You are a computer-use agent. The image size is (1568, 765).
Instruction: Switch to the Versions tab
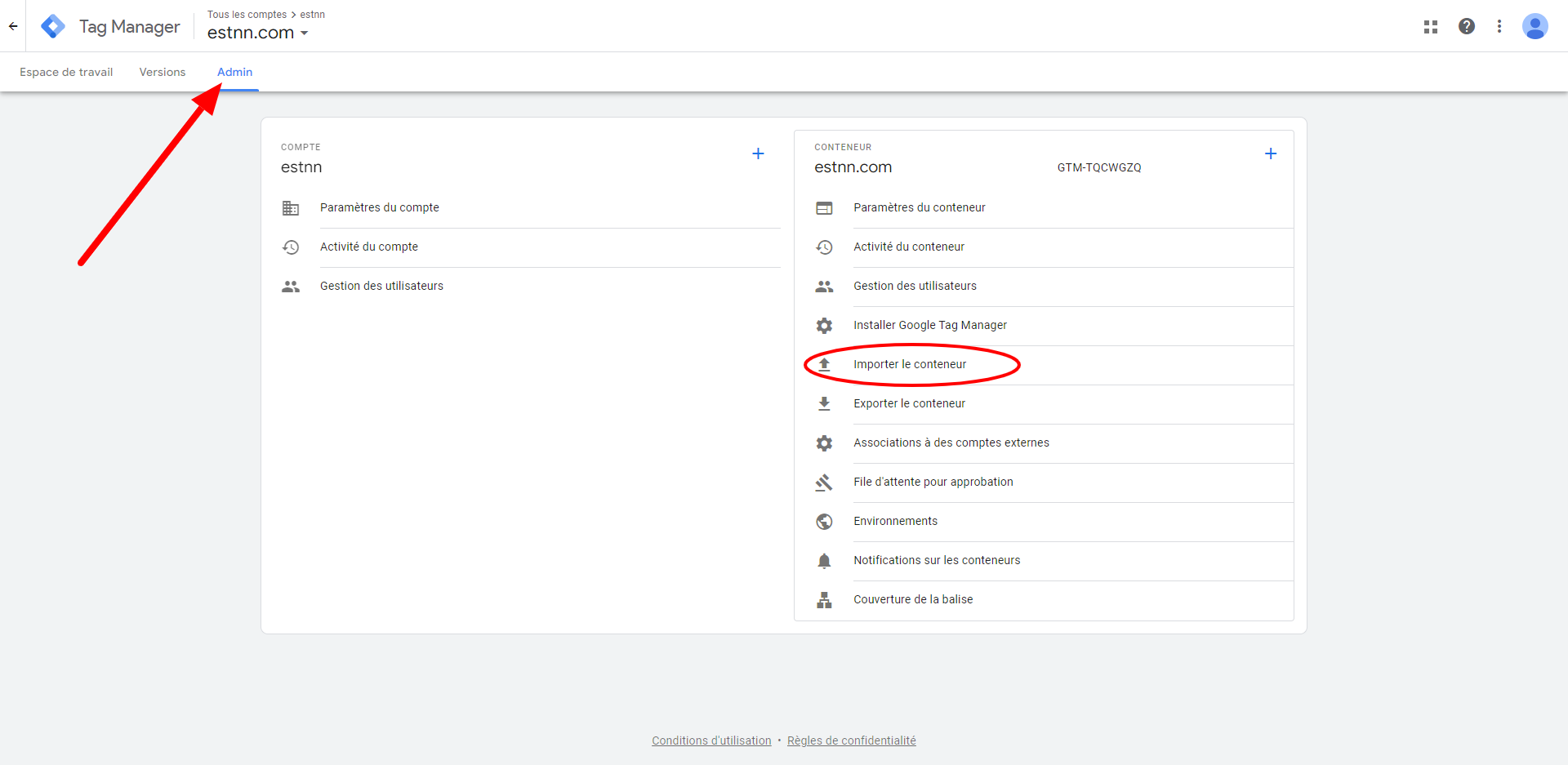click(x=162, y=72)
